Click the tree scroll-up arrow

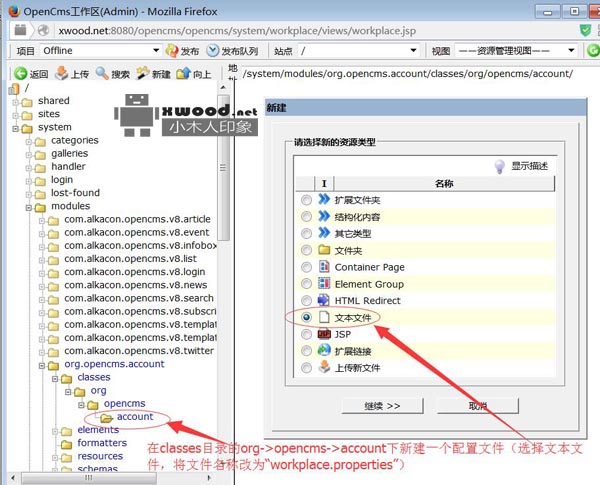point(223,88)
